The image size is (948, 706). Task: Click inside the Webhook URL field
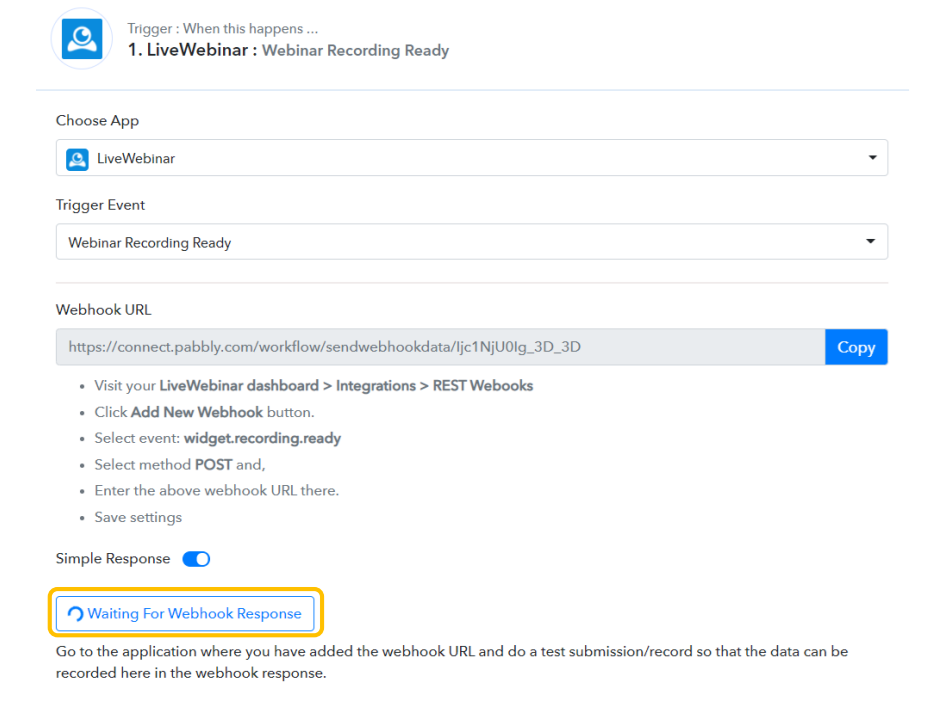pyautogui.click(x=440, y=347)
